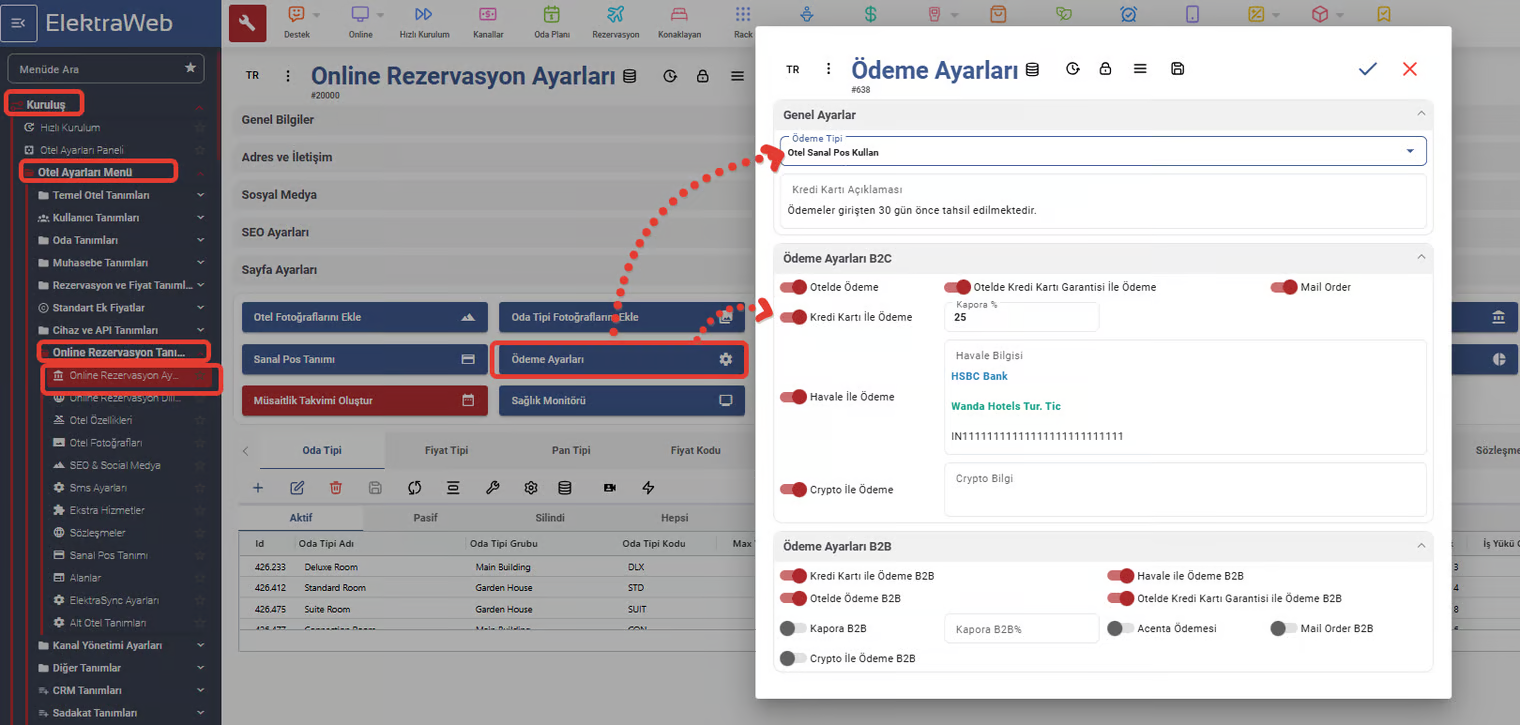The height and width of the screenshot is (725, 1520).
Task: Confirm payment settings with the checkmark icon
Action: coord(1367,69)
